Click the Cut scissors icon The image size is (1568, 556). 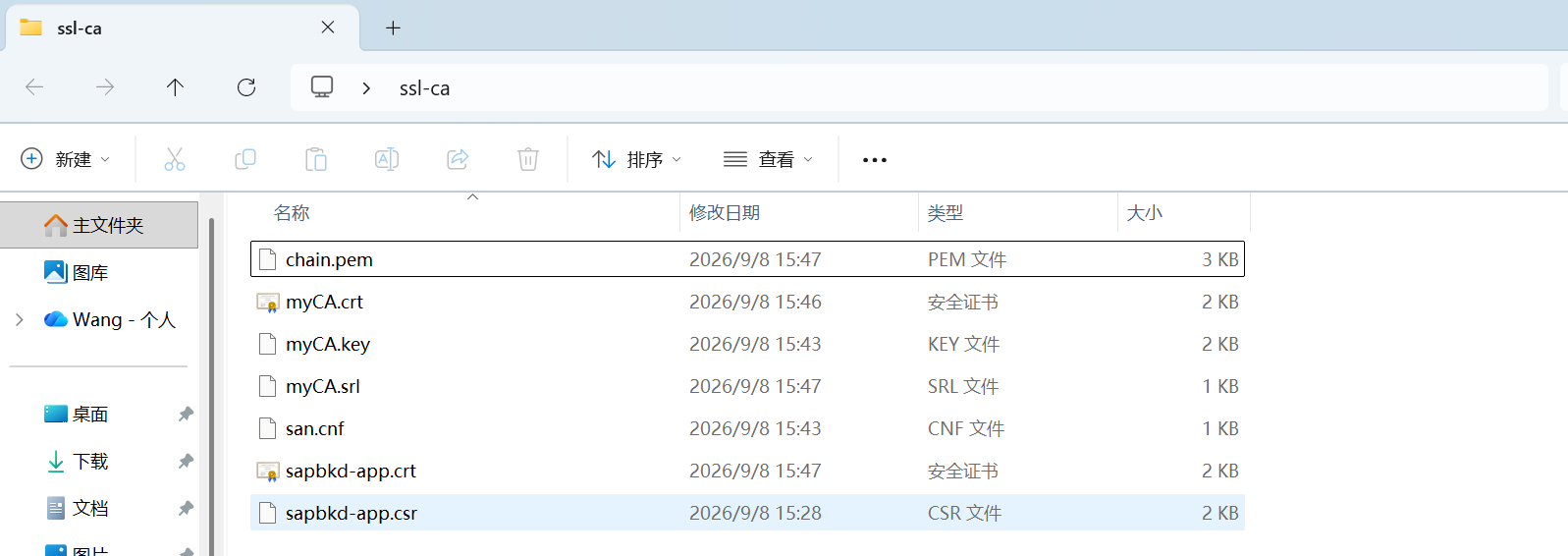175,159
